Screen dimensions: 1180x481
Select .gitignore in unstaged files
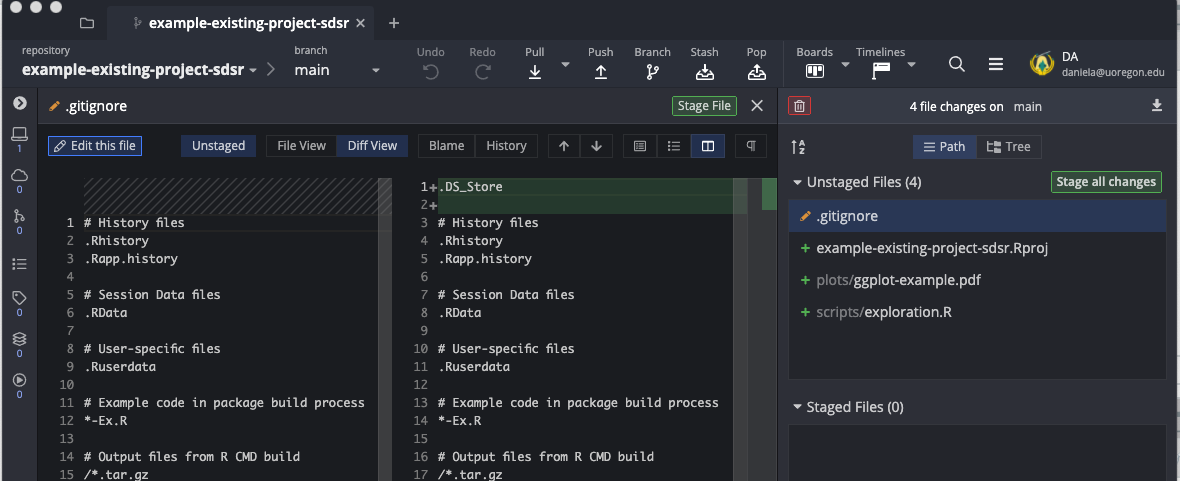(x=977, y=216)
